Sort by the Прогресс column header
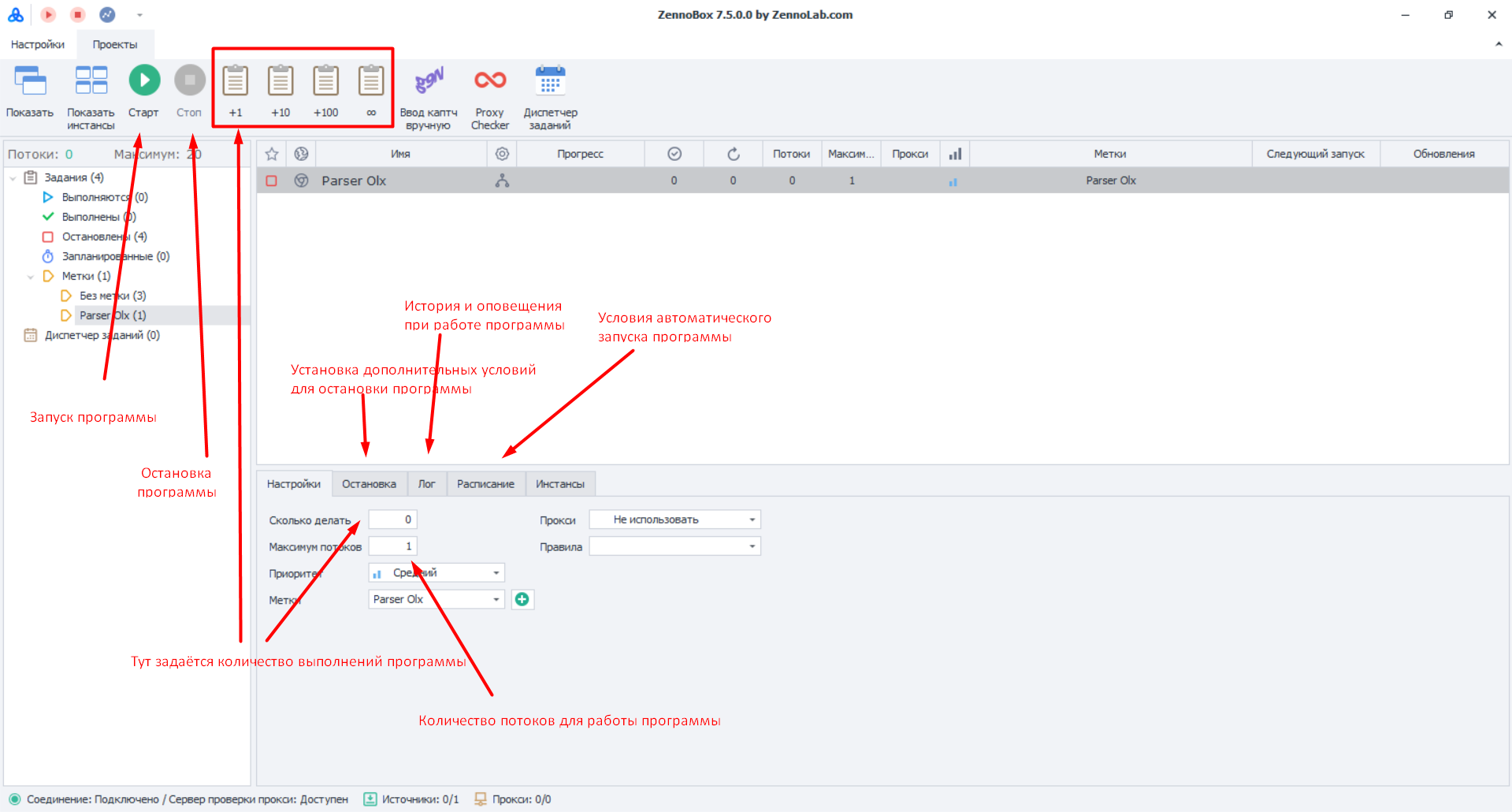The image size is (1512, 812). (x=581, y=154)
